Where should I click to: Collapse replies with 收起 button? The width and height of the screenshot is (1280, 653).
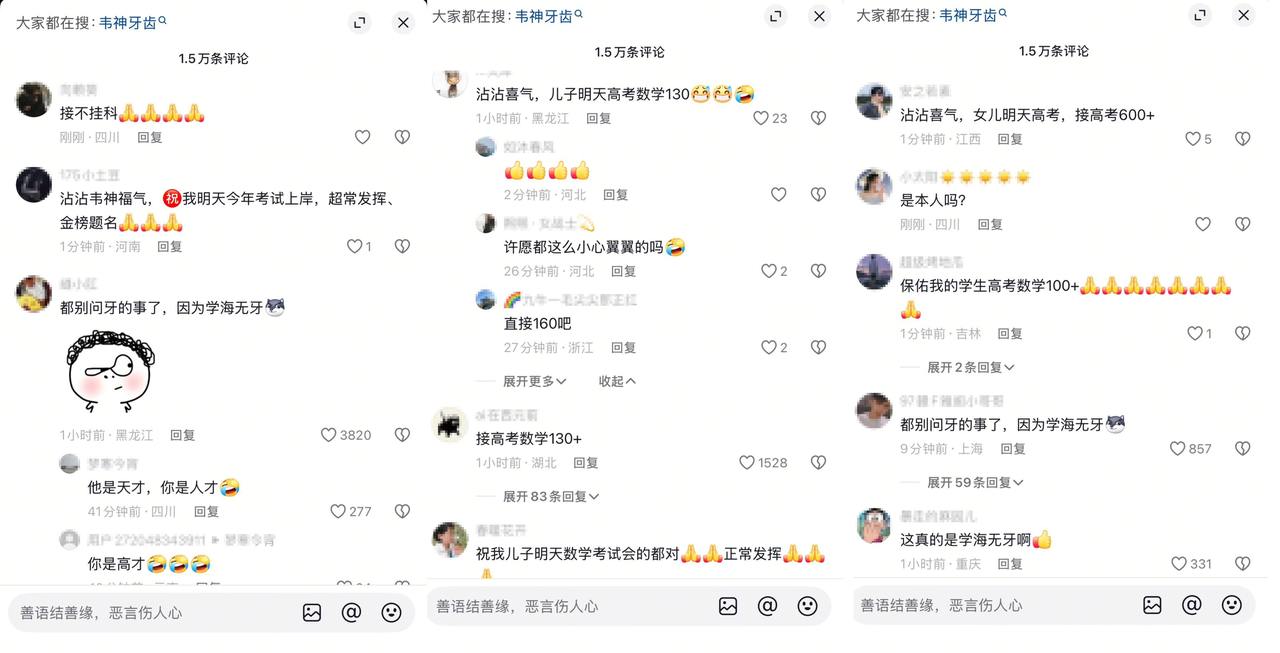point(617,381)
